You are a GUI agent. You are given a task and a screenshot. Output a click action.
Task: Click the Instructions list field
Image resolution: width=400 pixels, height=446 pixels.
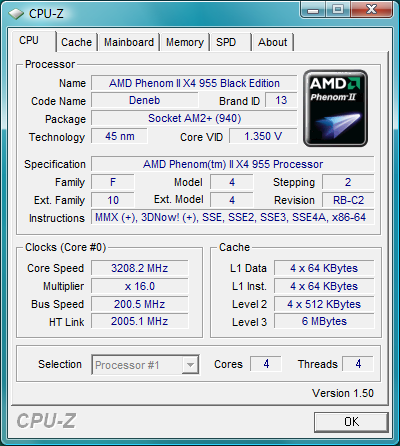233,218
